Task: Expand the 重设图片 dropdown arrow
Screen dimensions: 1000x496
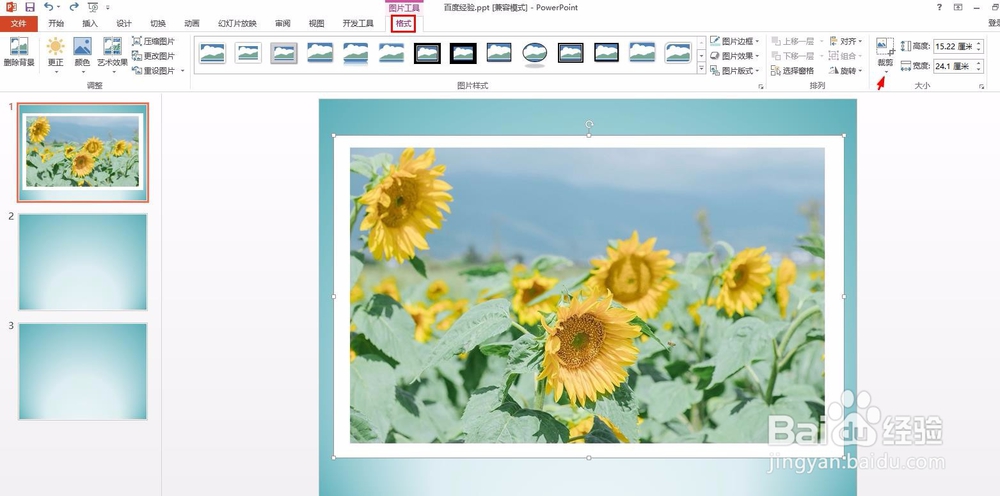Action: [x=183, y=71]
